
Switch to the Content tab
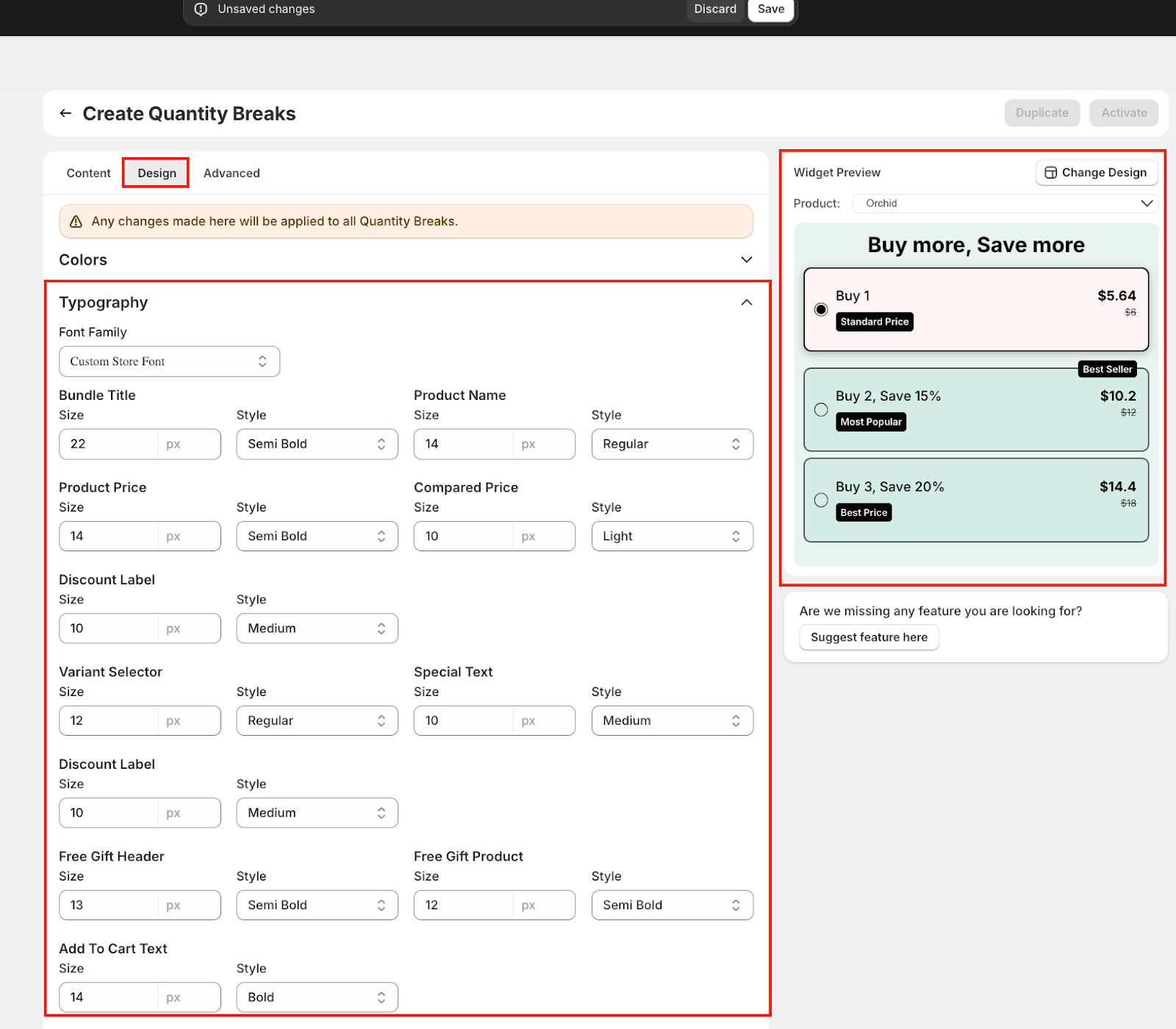click(88, 173)
